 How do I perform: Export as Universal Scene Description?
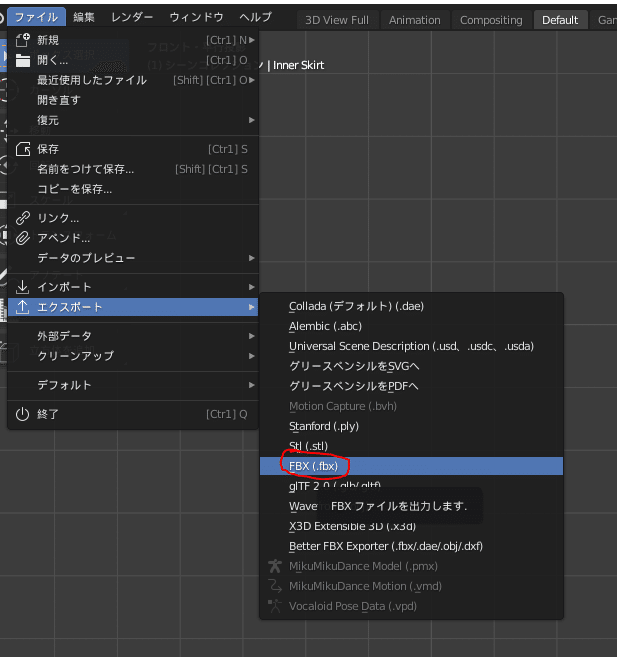point(411,347)
